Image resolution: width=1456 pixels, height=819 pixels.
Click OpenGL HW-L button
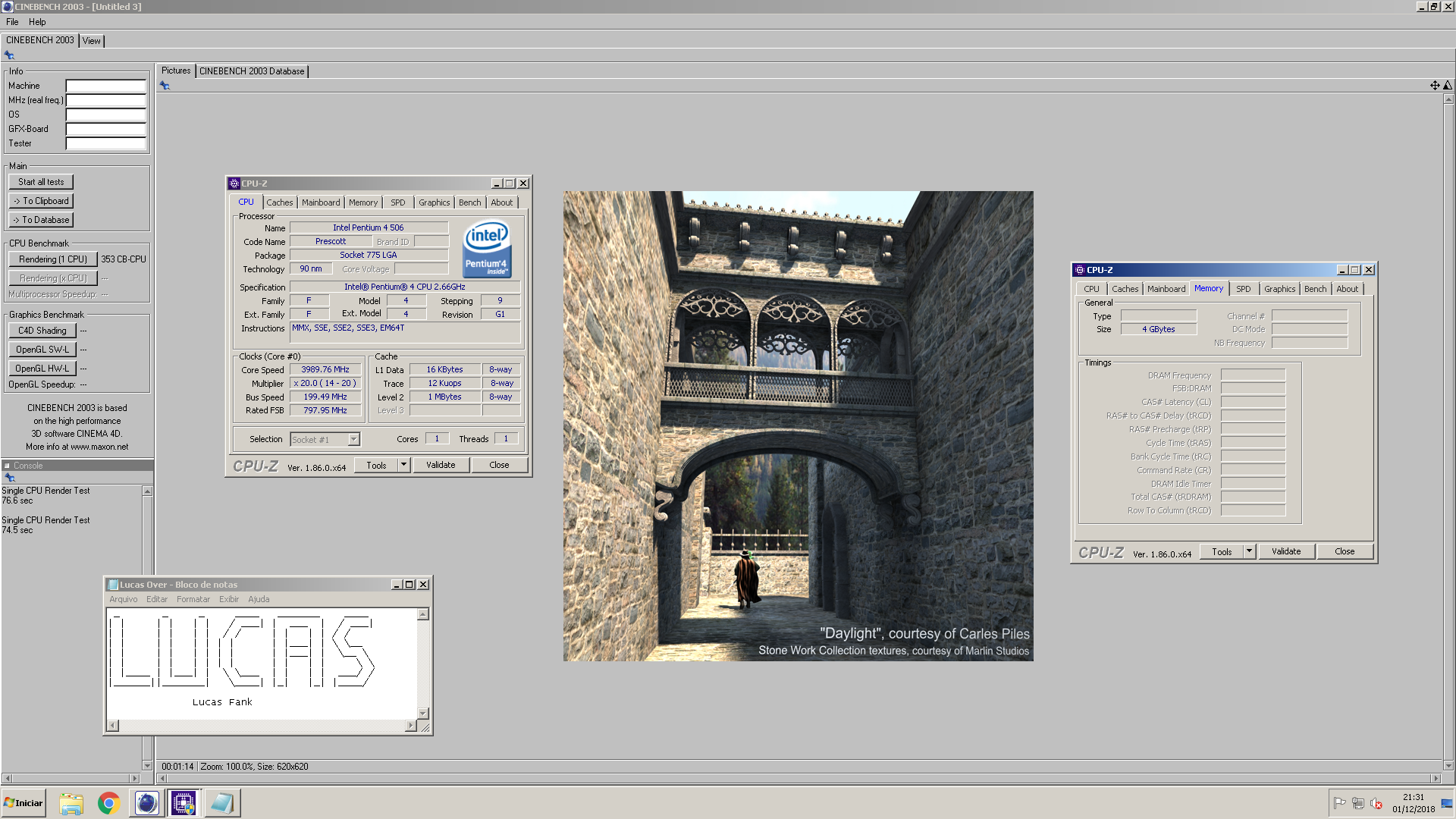click(42, 369)
